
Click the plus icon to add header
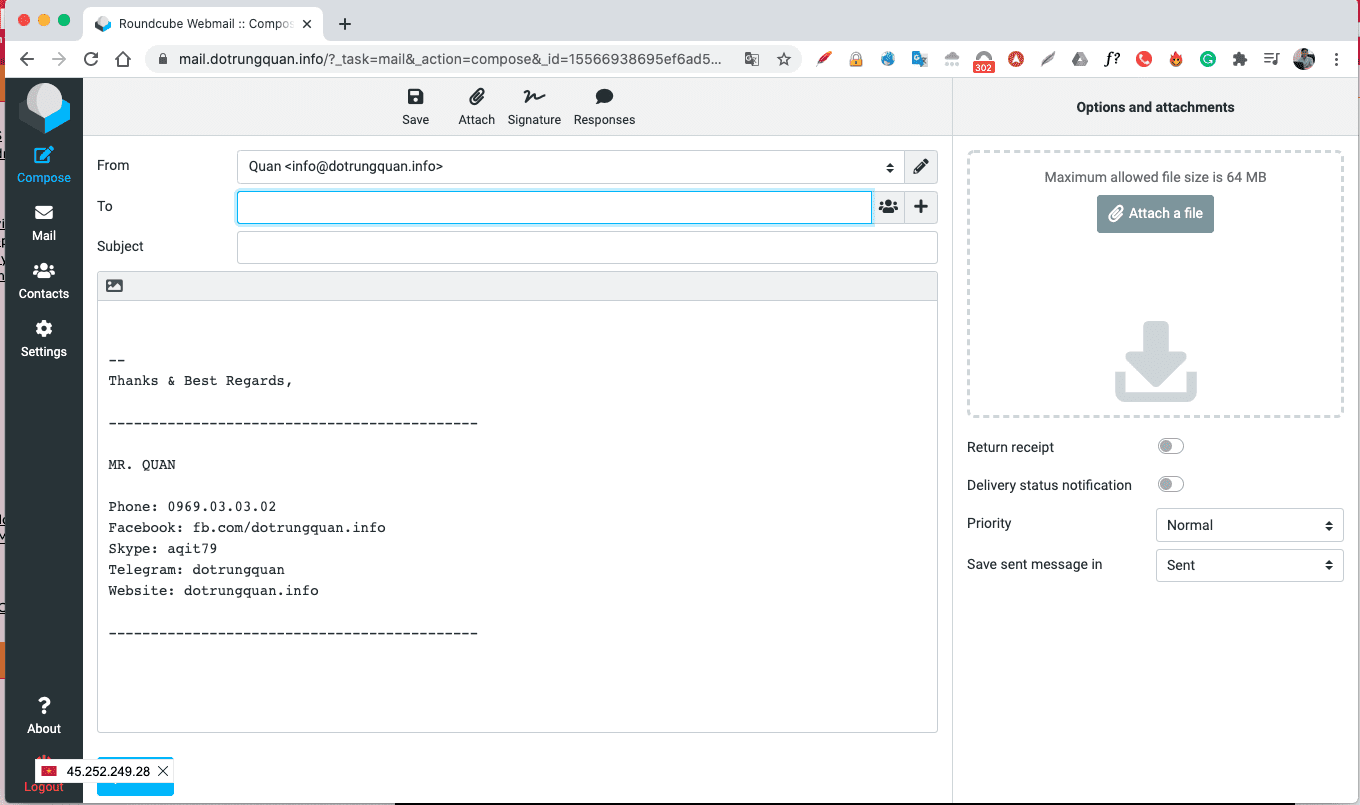tap(921, 207)
